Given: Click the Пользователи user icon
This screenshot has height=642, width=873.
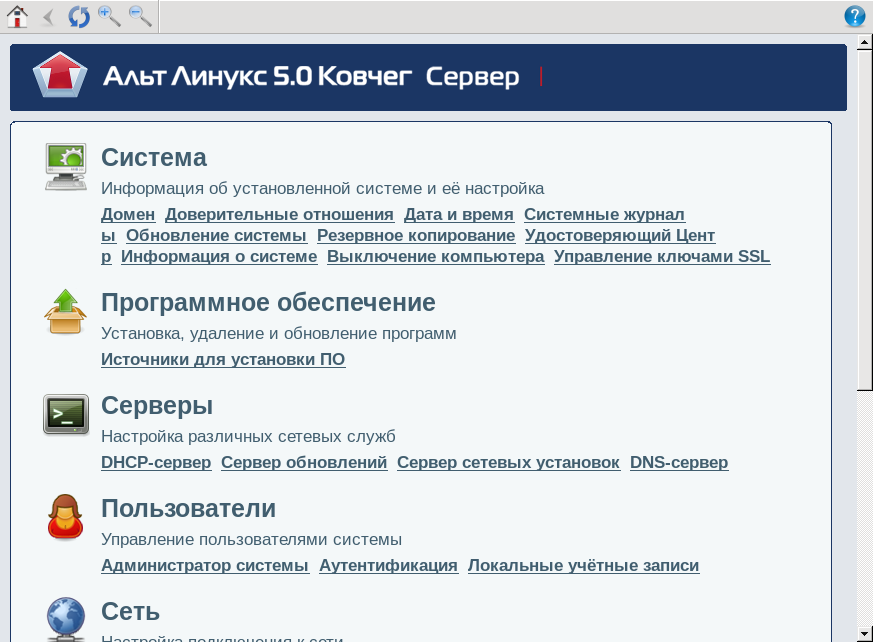Looking at the screenshot, I should click(66, 517).
